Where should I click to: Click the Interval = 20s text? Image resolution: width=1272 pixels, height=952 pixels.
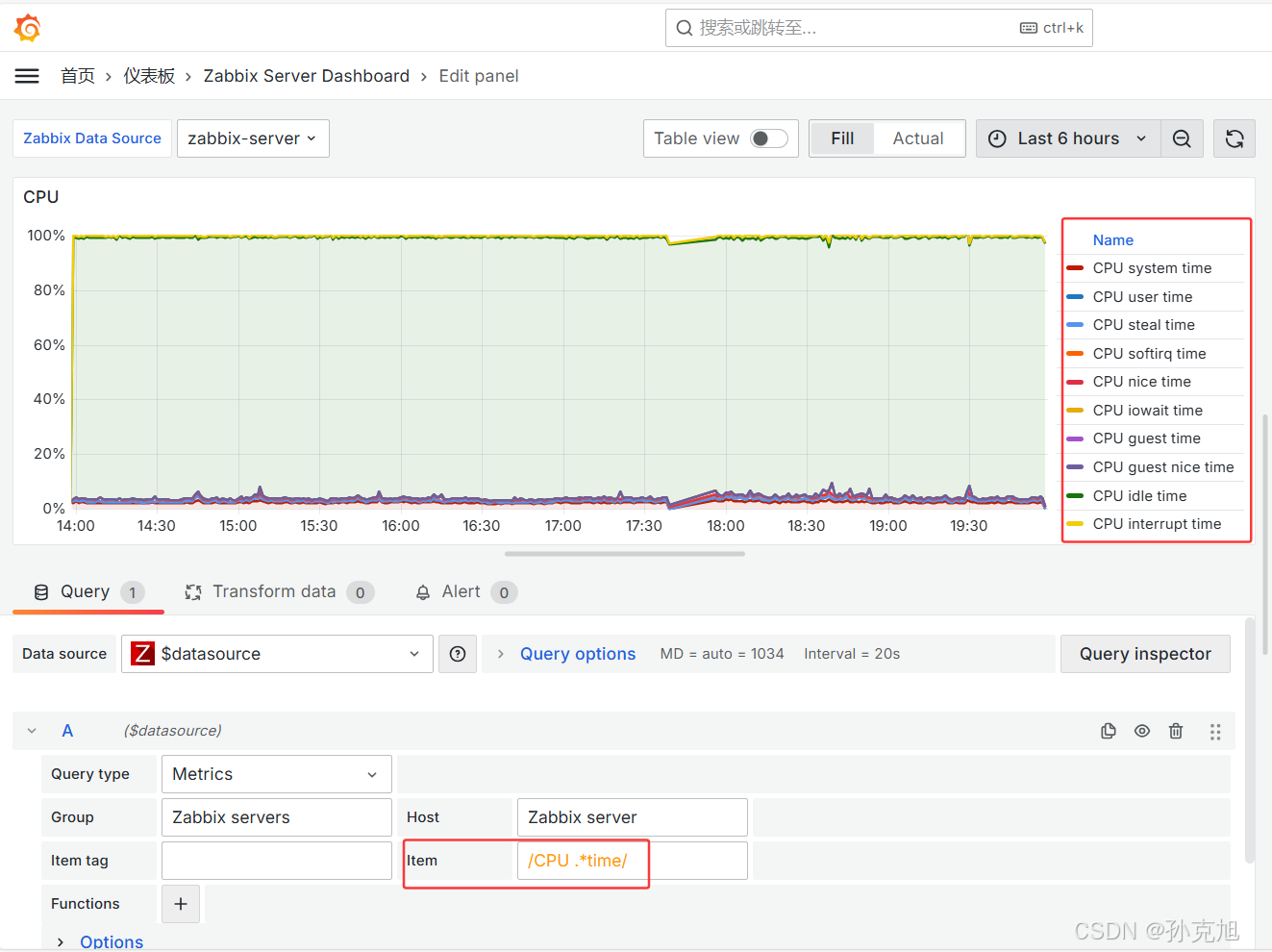(852, 654)
